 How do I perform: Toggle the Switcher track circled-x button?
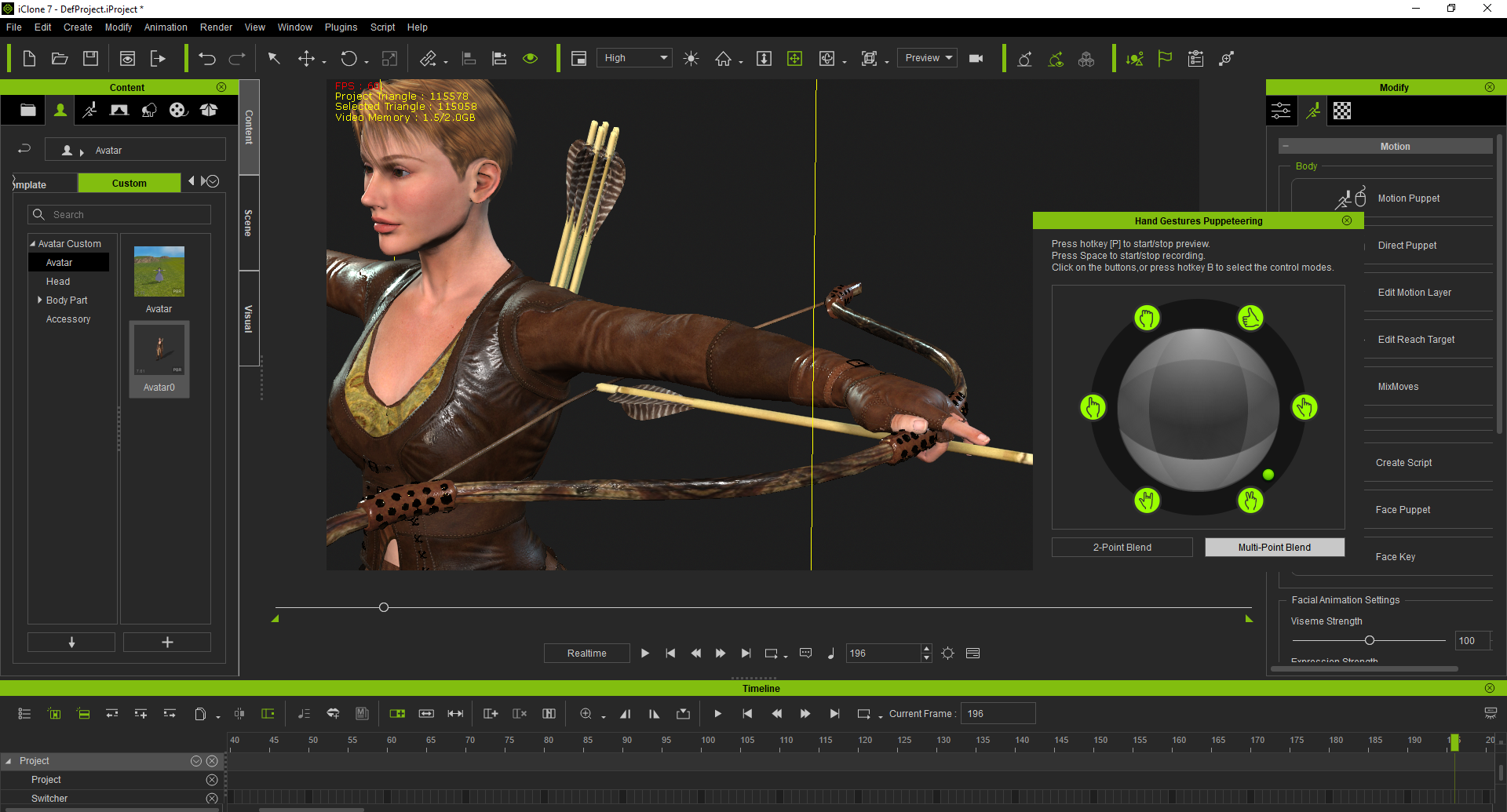tap(212, 798)
